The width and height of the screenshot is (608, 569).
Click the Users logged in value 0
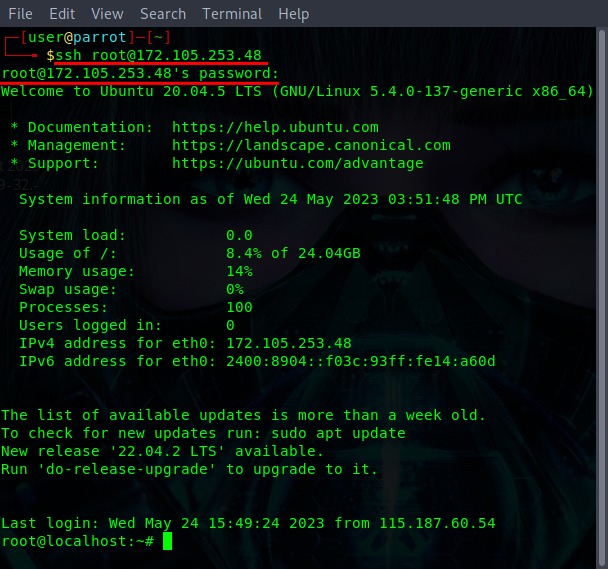230,325
